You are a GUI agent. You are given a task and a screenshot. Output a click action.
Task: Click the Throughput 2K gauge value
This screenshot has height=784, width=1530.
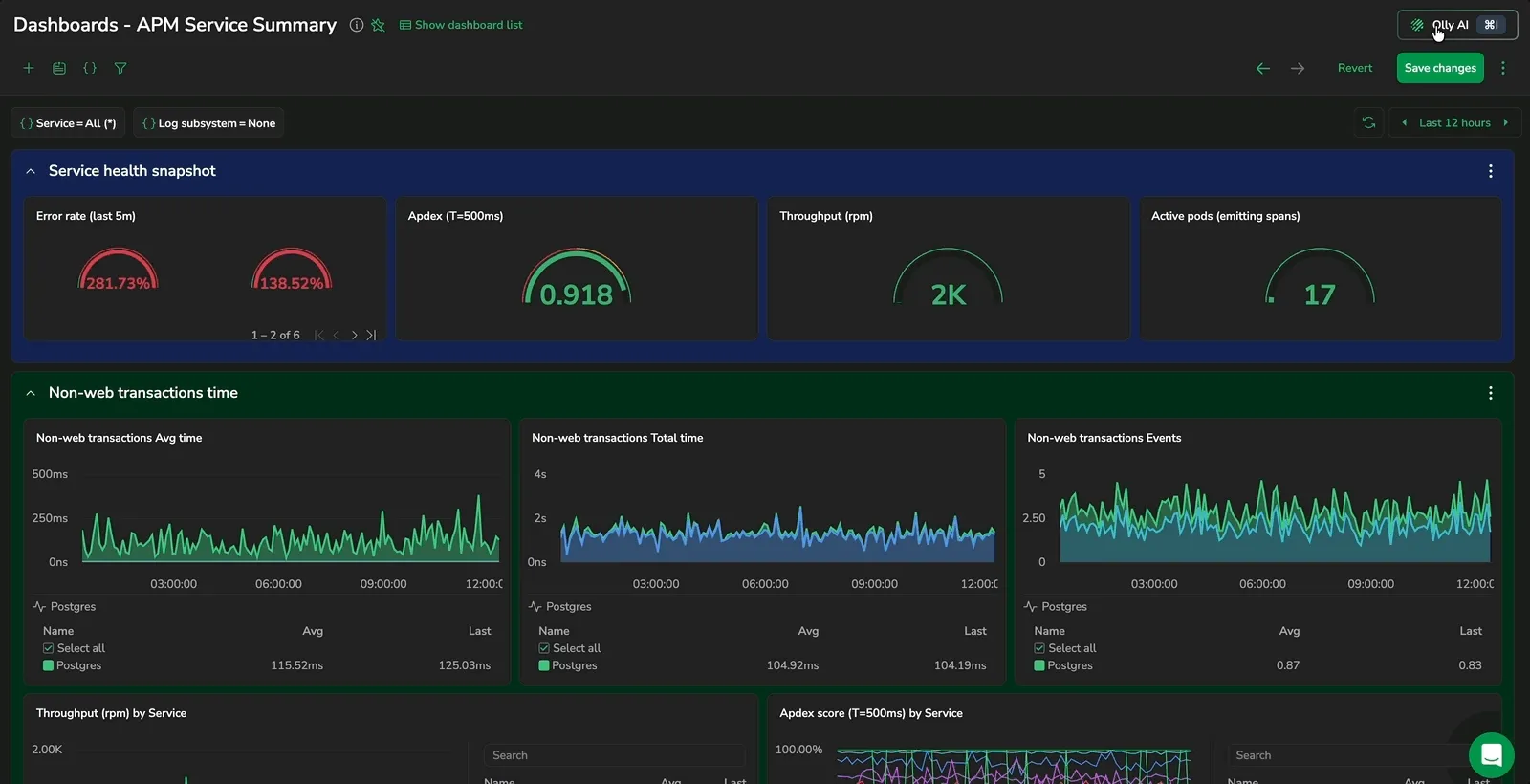click(x=949, y=294)
